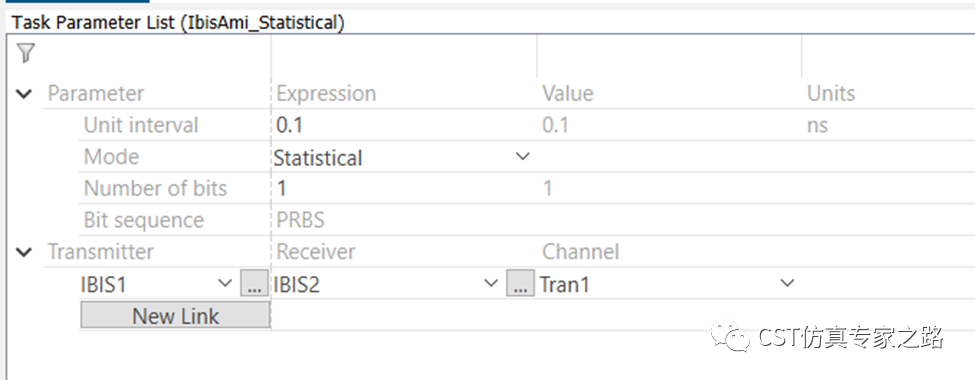
Task: Click the Expression column header
Action: click(x=326, y=94)
